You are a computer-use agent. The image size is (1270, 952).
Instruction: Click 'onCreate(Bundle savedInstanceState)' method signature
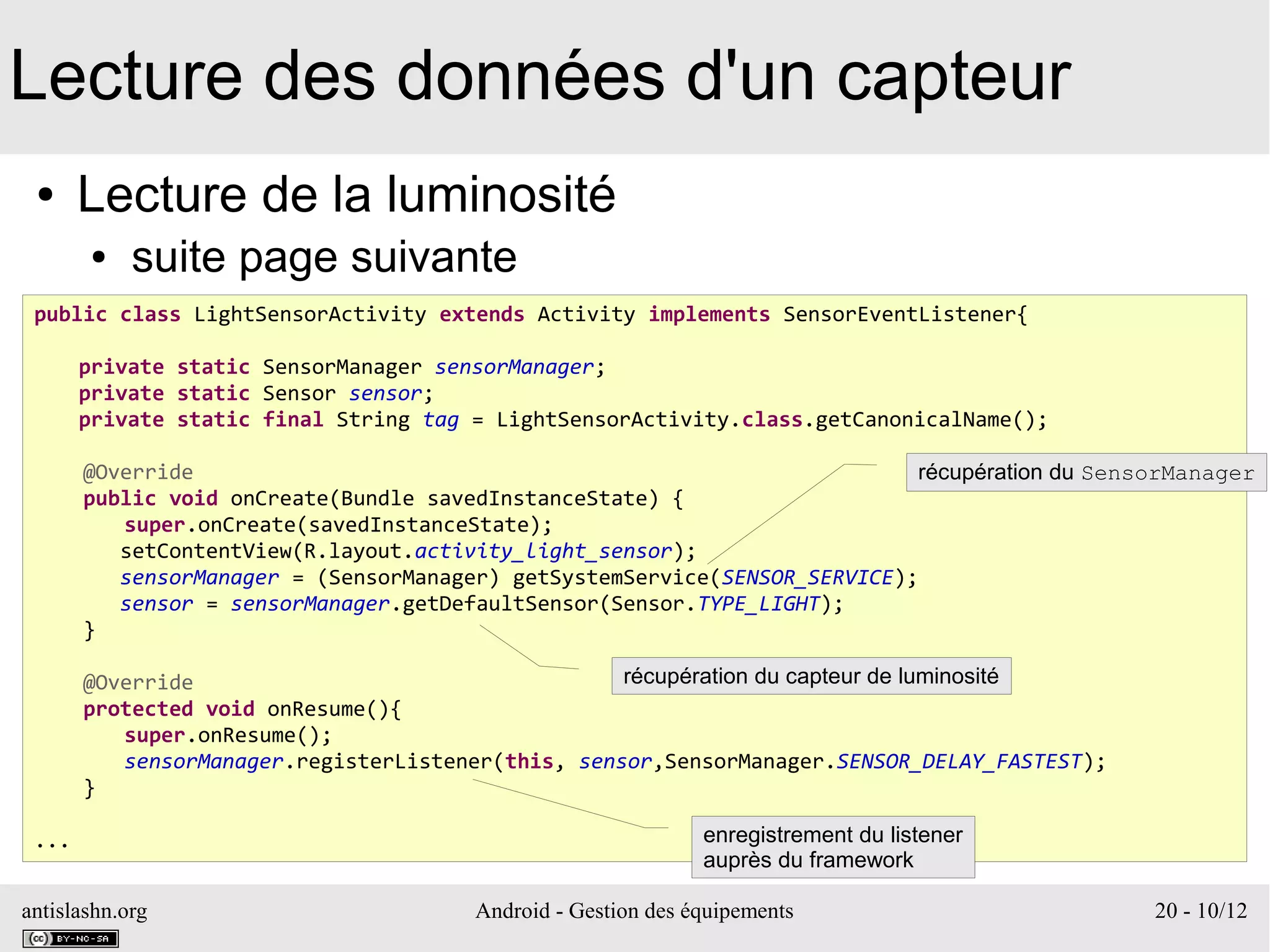tap(444, 499)
